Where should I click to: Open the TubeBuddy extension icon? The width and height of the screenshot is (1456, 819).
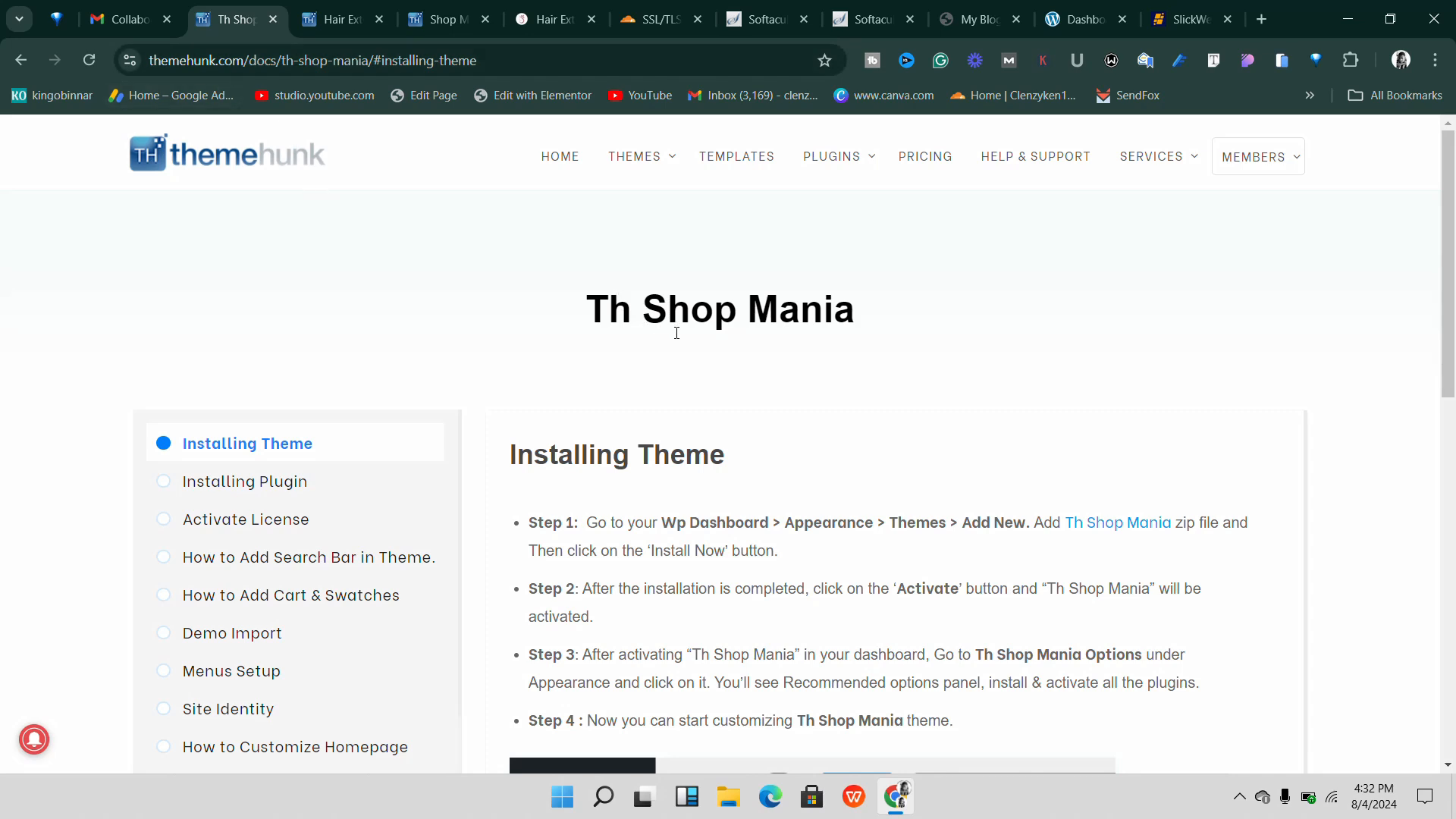point(872,61)
